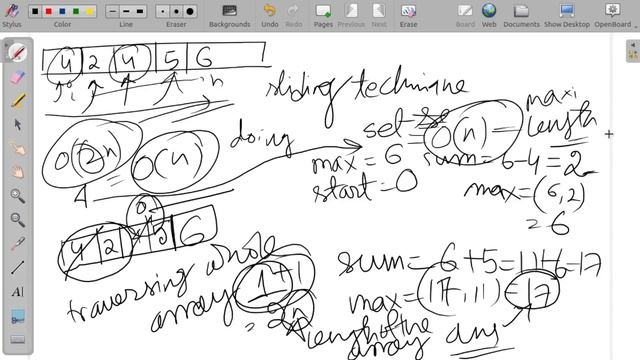Image resolution: width=640 pixels, height=360 pixels.
Task: Undo the last stroke
Action: click(269, 15)
